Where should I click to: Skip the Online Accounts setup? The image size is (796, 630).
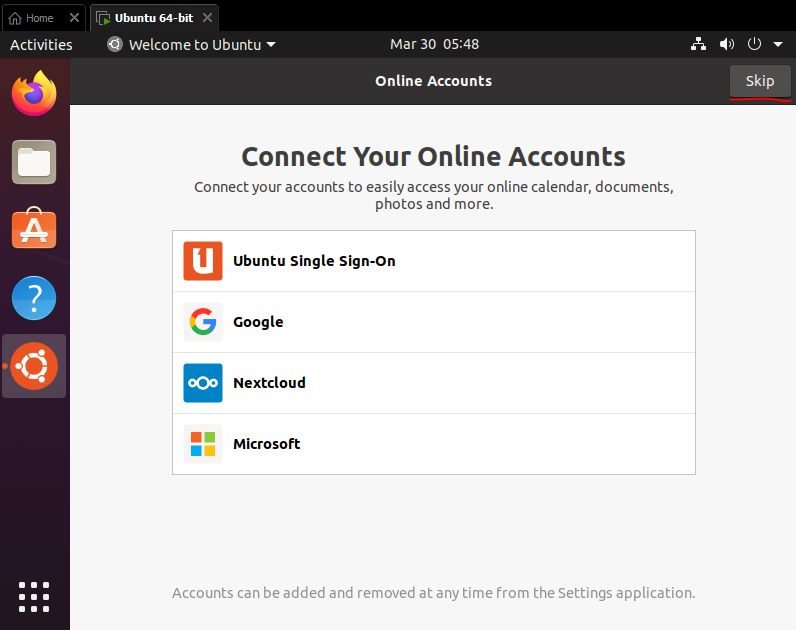point(760,81)
